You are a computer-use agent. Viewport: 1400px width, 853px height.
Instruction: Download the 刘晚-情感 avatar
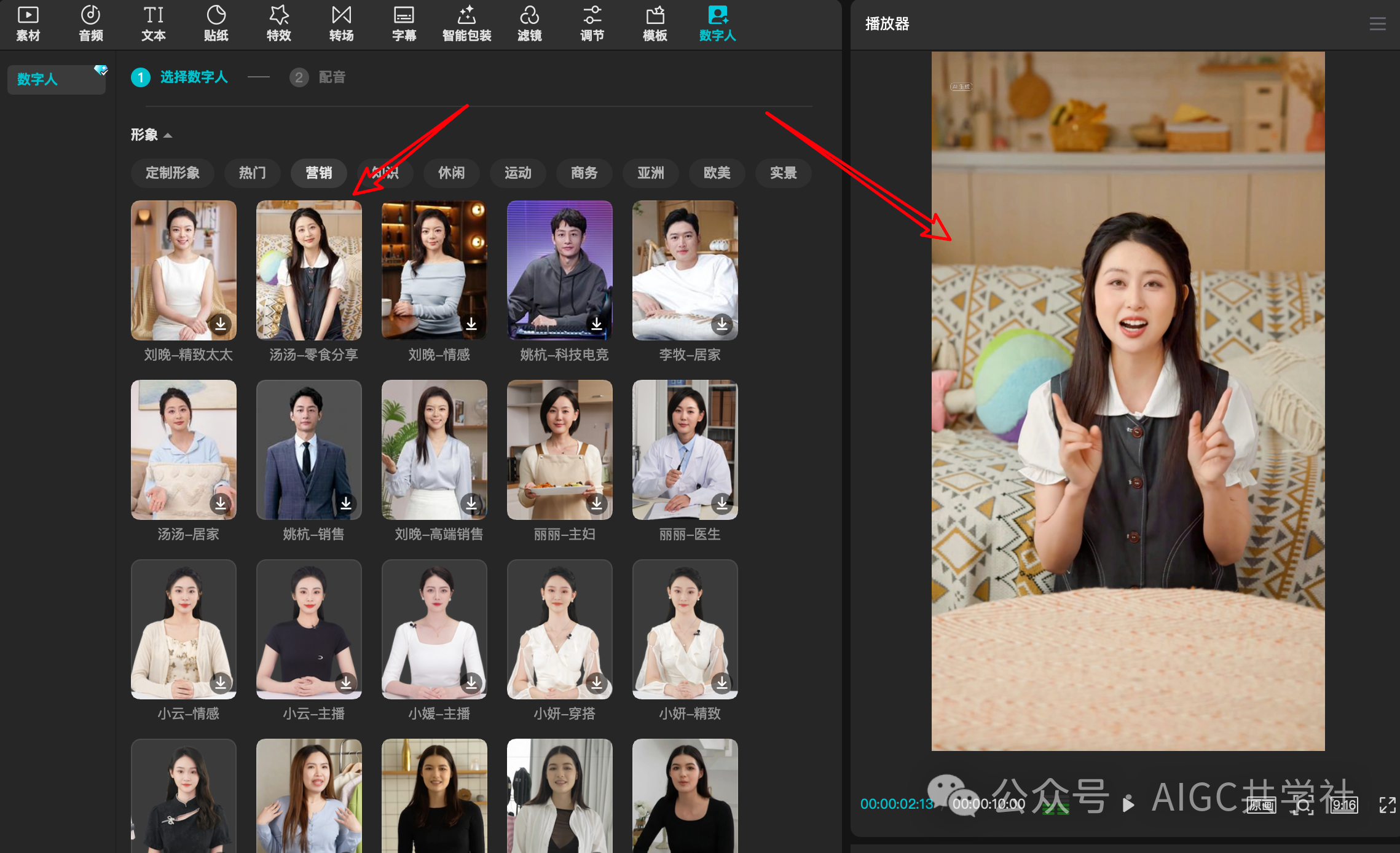[x=471, y=324]
